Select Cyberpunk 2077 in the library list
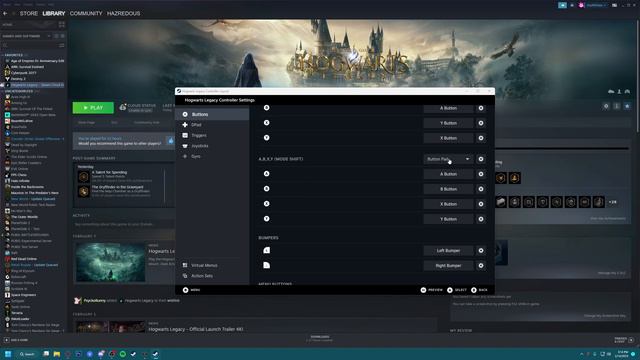The image size is (640, 360). click(x=24, y=73)
